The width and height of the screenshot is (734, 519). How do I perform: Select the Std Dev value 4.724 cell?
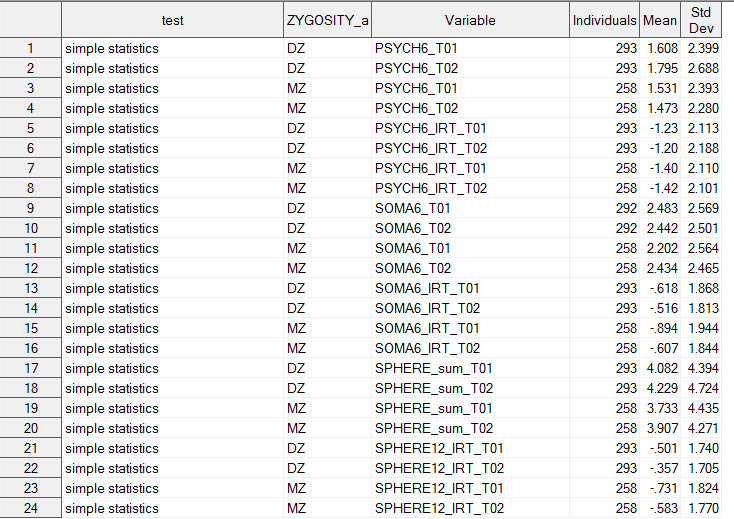[700, 388]
